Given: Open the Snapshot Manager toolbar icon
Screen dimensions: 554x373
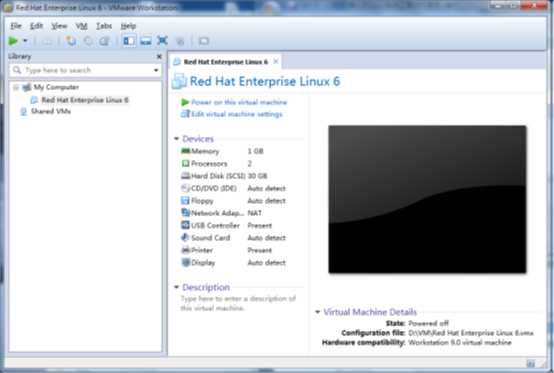Looking at the screenshot, I should point(104,41).
